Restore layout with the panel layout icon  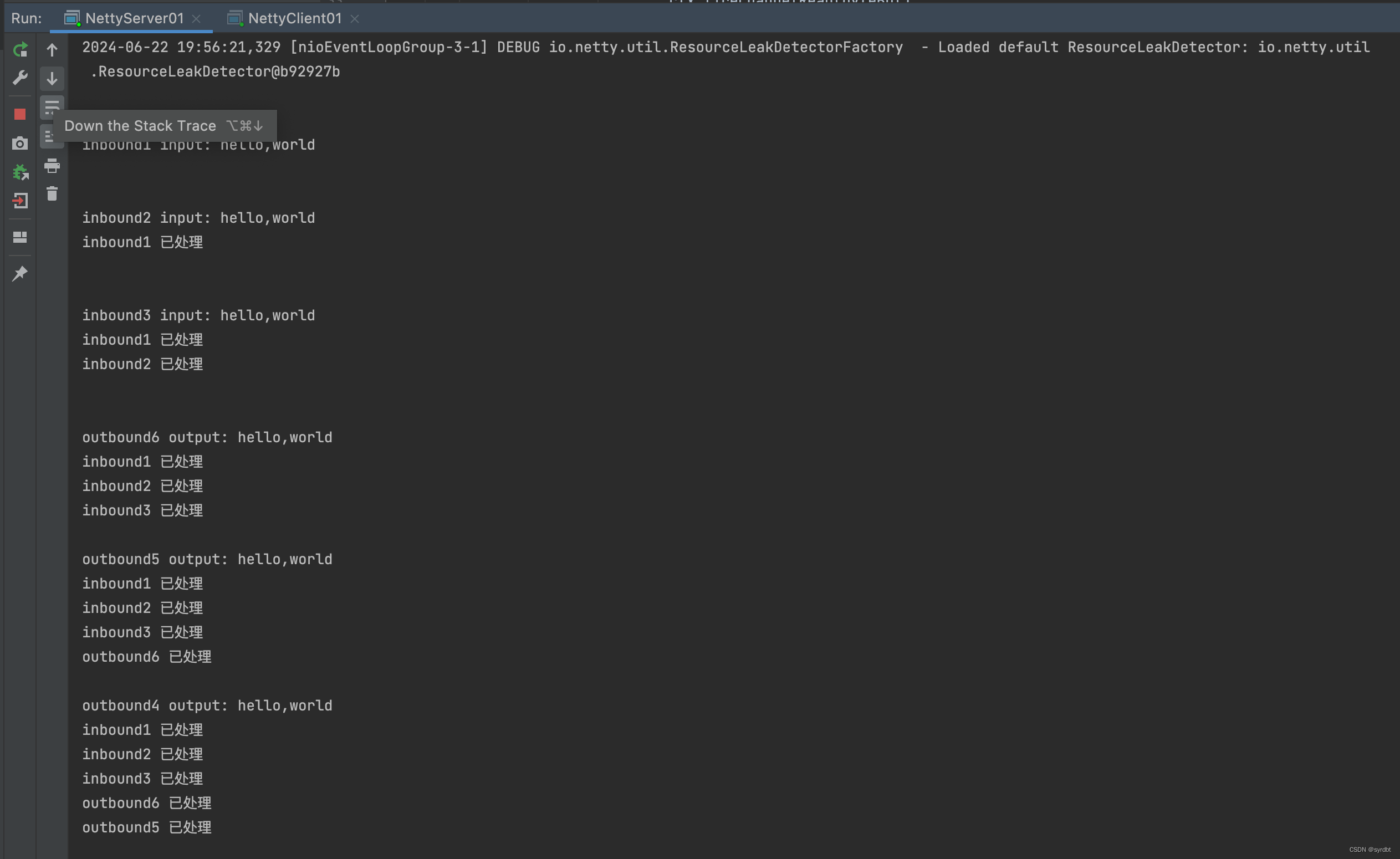tap(20, 237)
